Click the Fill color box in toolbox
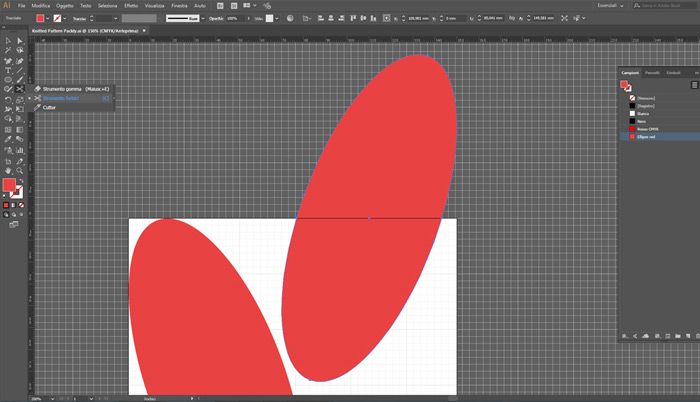The width and height of the screenshot is (700, 402). [x=9, y=184]
